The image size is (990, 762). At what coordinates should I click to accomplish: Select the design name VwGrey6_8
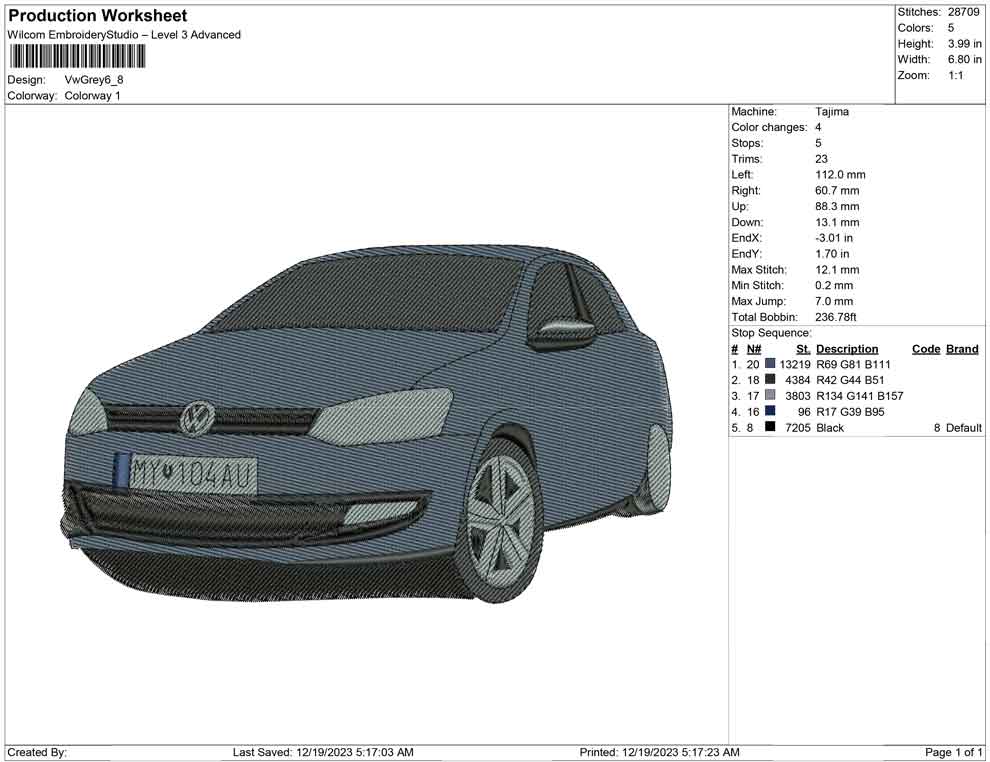pos(94,80)
